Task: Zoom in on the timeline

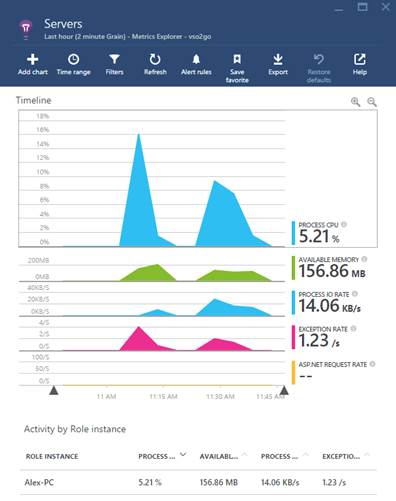Action: [x=356, y=102]
